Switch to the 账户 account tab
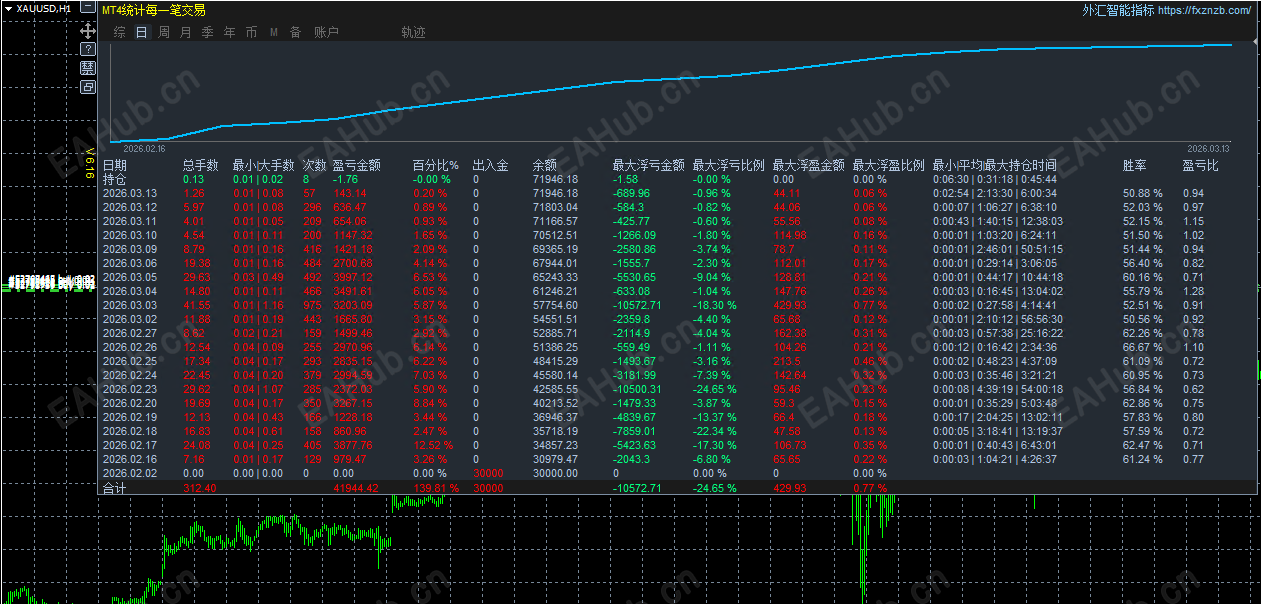1261x604 pixels. [326, 32]
